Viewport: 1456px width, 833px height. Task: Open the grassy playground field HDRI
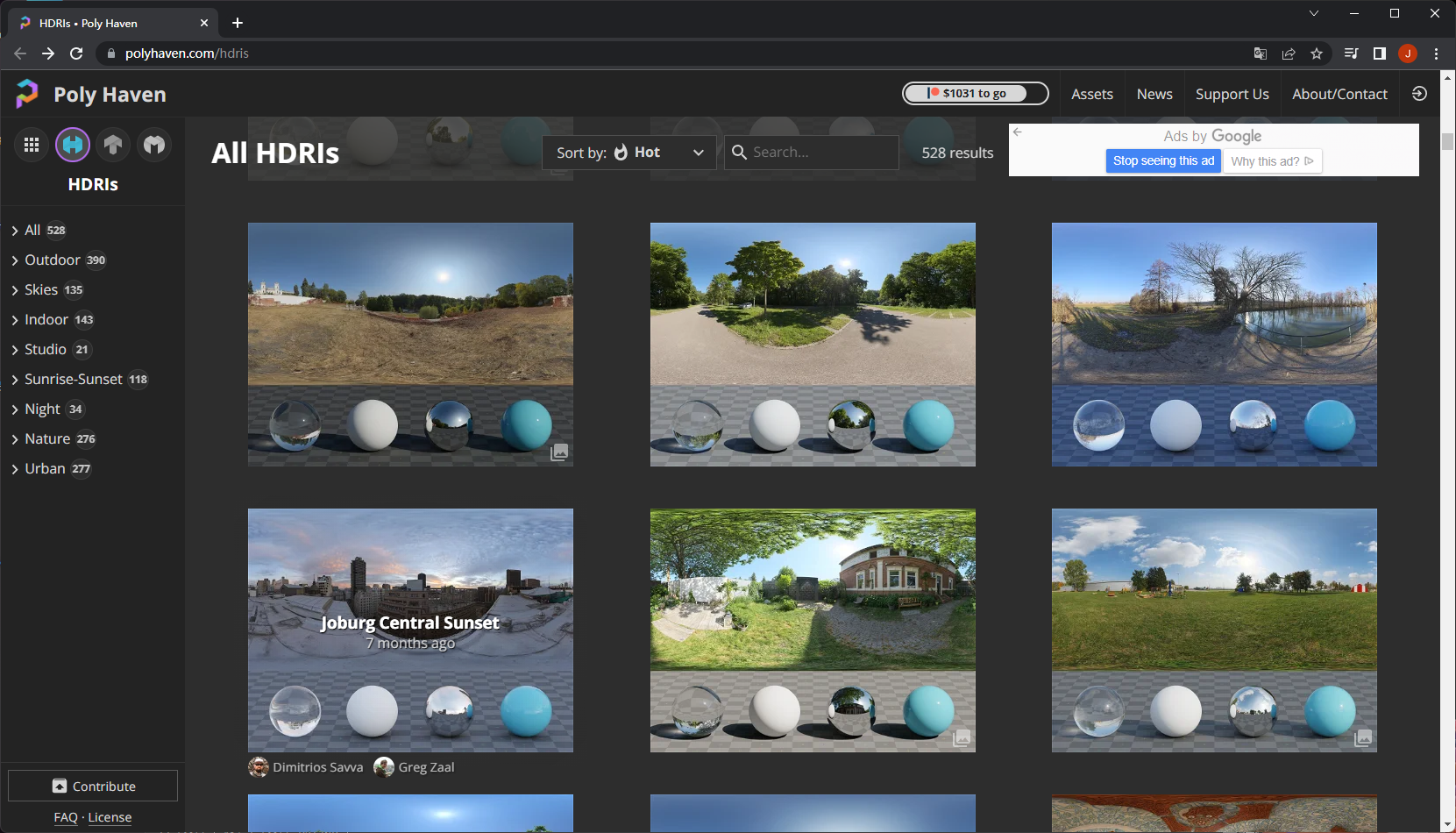(x=1214, y=630)
